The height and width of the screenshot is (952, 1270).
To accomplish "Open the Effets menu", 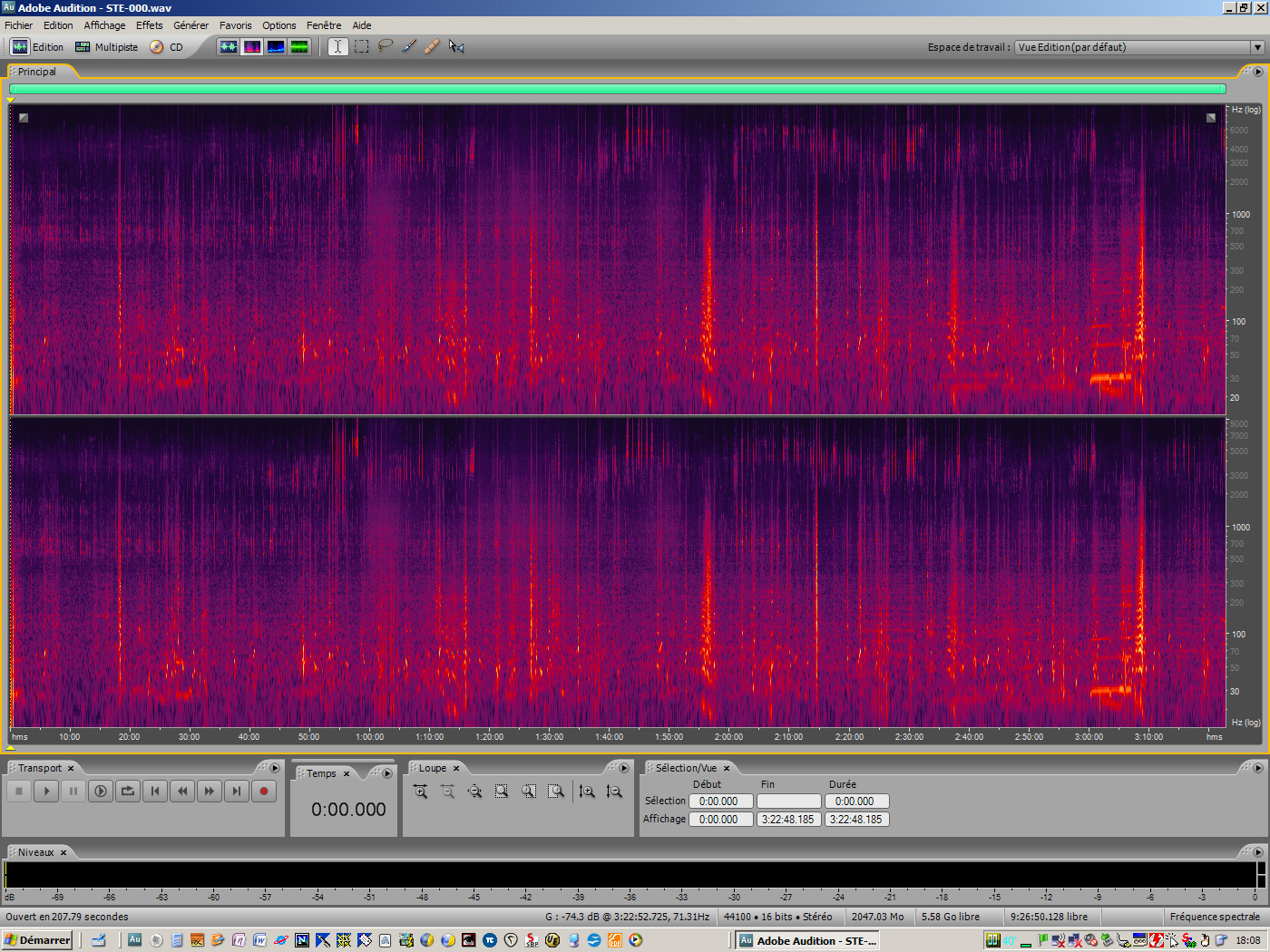I will point(149,24).
